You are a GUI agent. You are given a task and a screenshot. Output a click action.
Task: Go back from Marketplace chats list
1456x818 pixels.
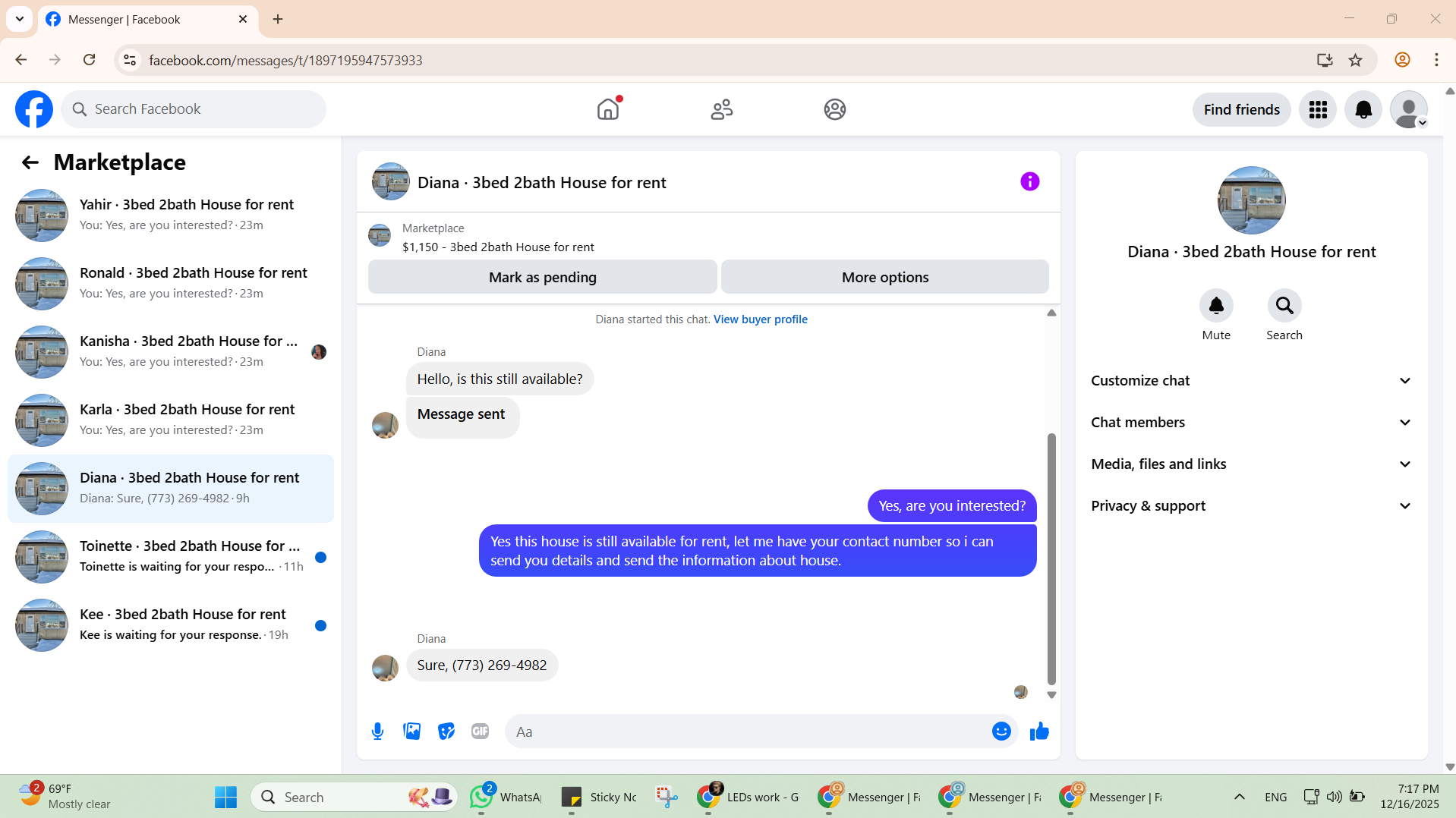point(30,162)
